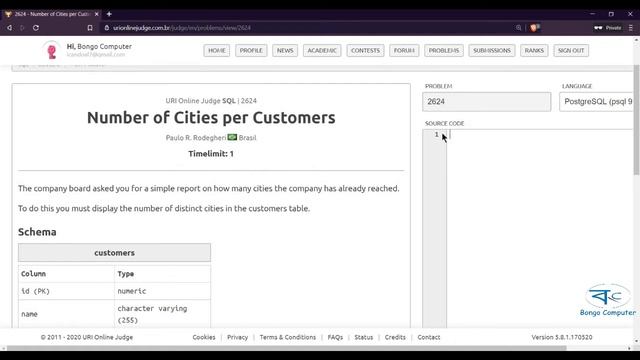640x360 pixels.
Task: Click the zoom magnifier in address bar
Action: point(519,28)
